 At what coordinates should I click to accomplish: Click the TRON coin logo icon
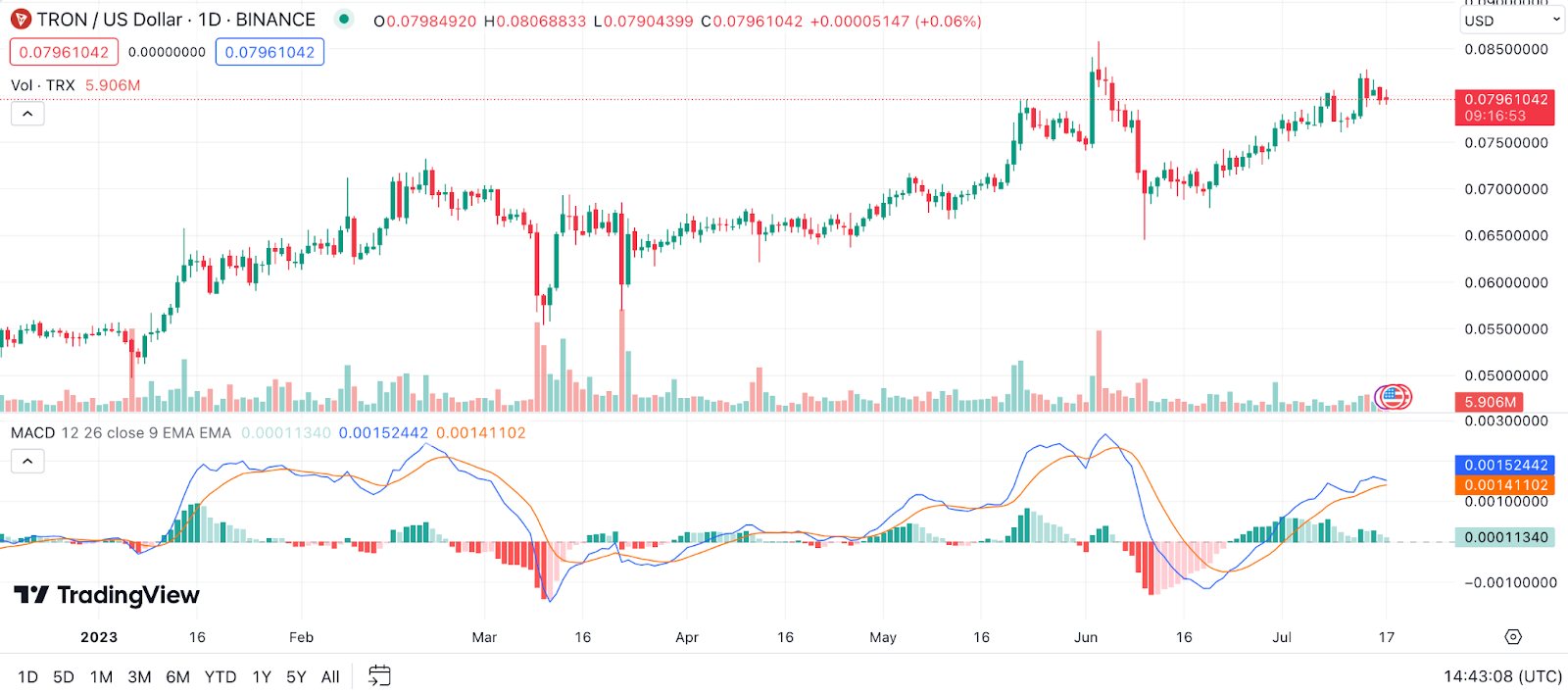coord(20,20)
